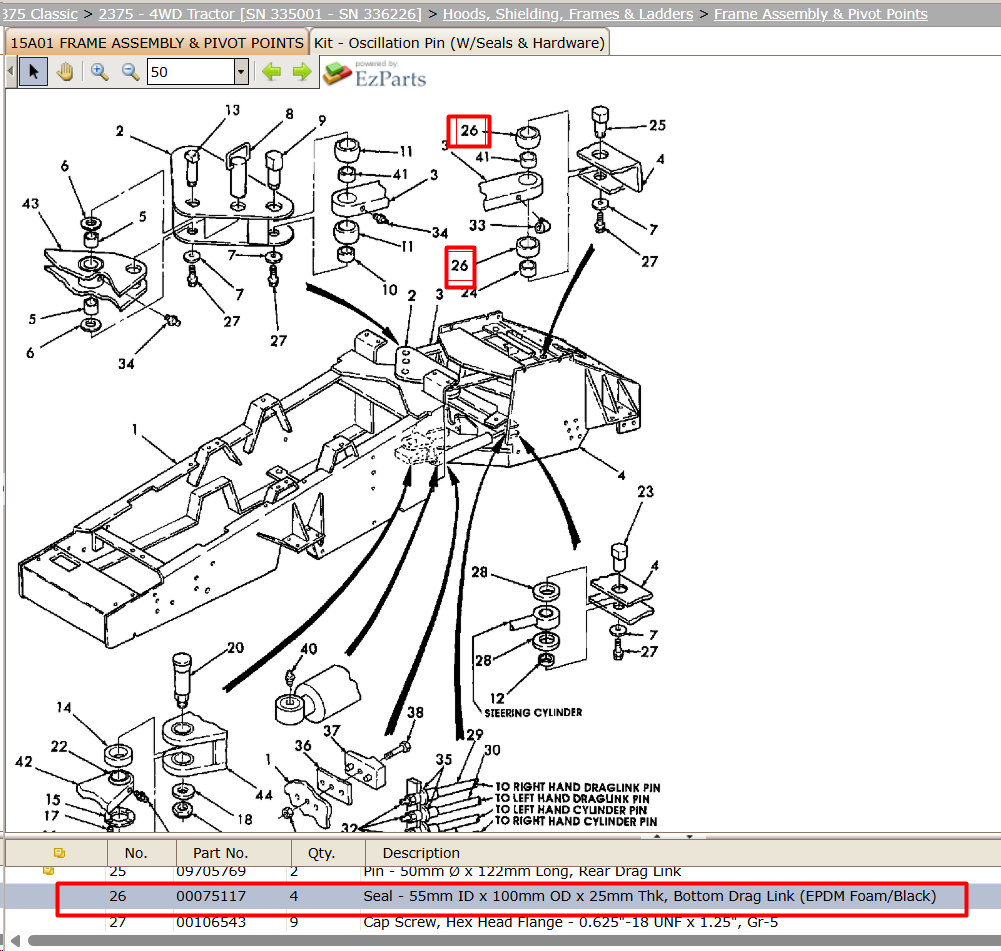Click callout number 13 in the diagram

coord(232,110)
